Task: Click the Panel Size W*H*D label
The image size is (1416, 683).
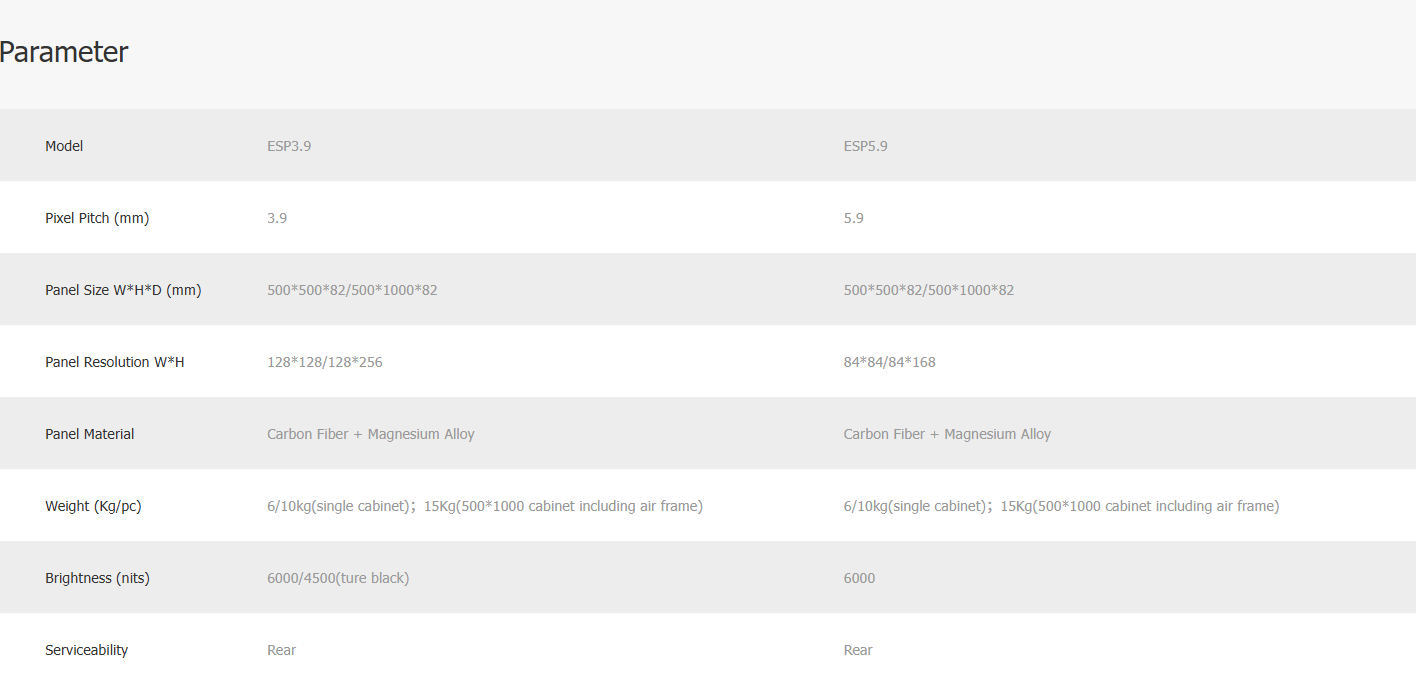Action: [123, 290]
